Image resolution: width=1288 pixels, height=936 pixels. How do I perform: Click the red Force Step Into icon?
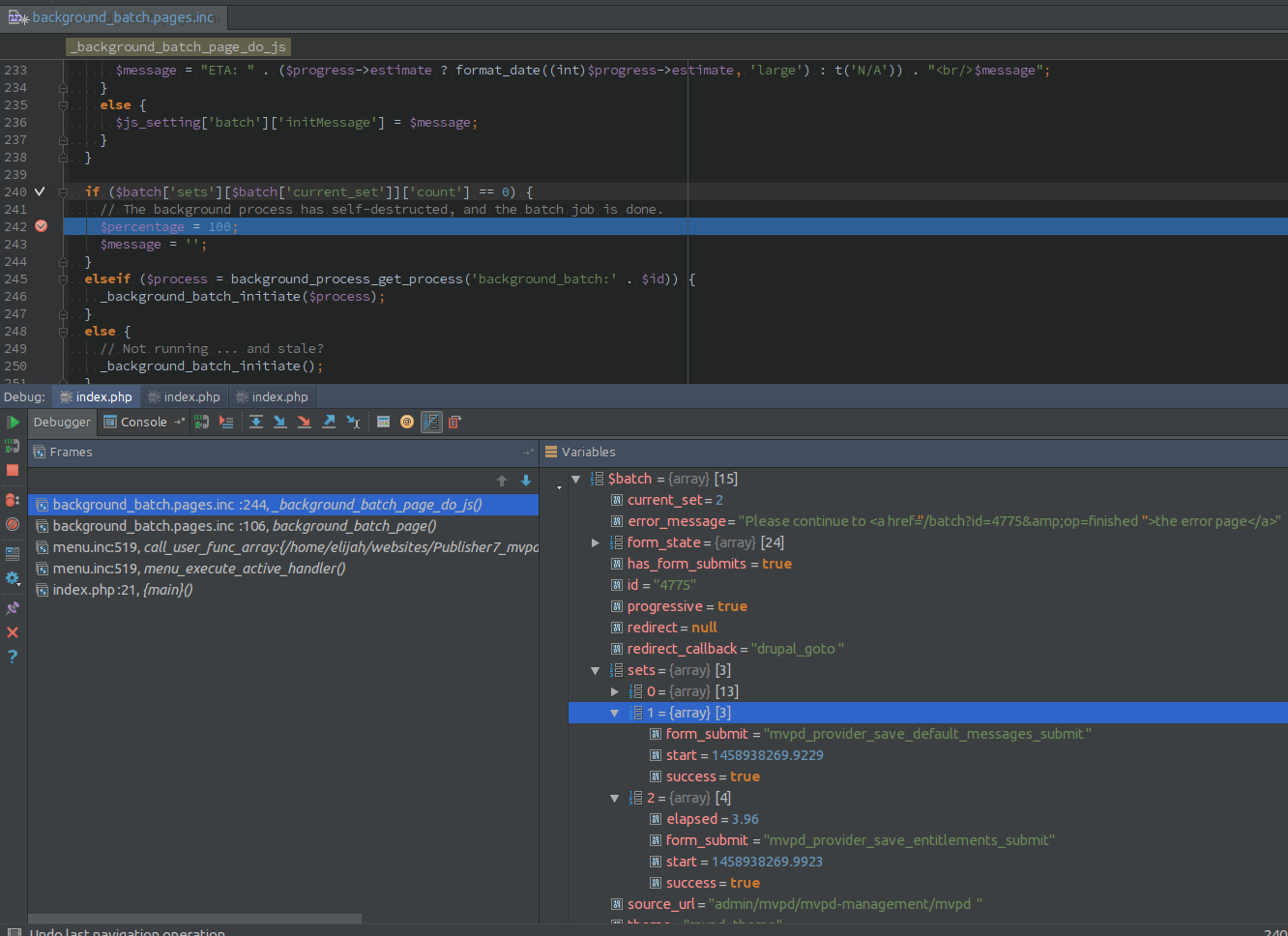tap(305, 422)
